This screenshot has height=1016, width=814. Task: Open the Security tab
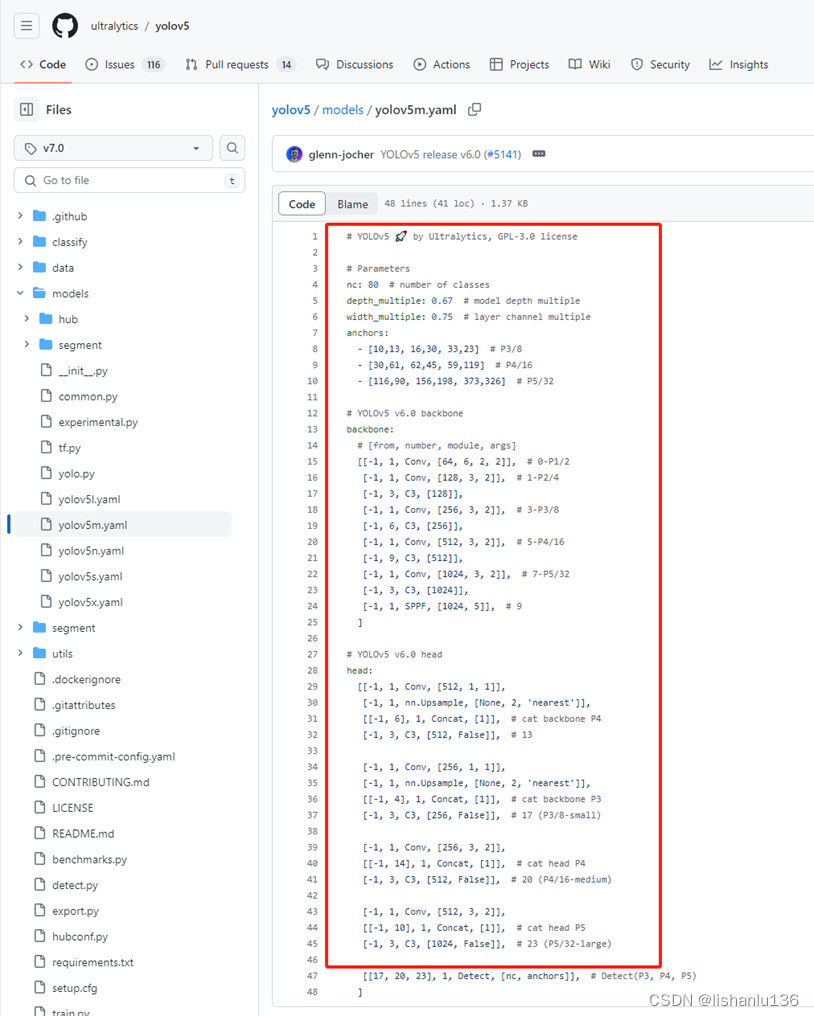point(660,64)
